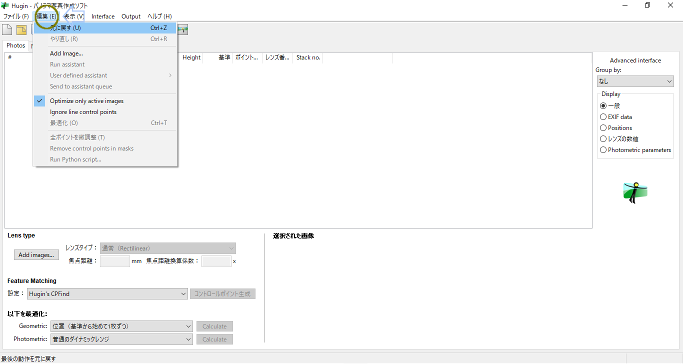Open the Interface menu
Image resolution: width=683 pixels, height=364 pixels.
click(103, 16)
